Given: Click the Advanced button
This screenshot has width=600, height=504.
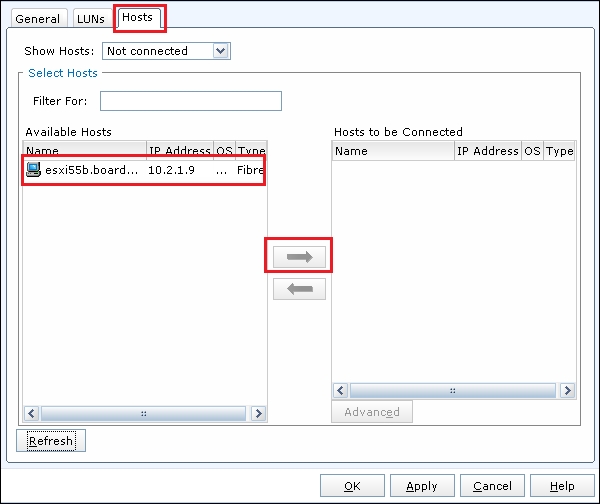Looking at the screenshot, I should pyautogui.click(x=372, y=412).
